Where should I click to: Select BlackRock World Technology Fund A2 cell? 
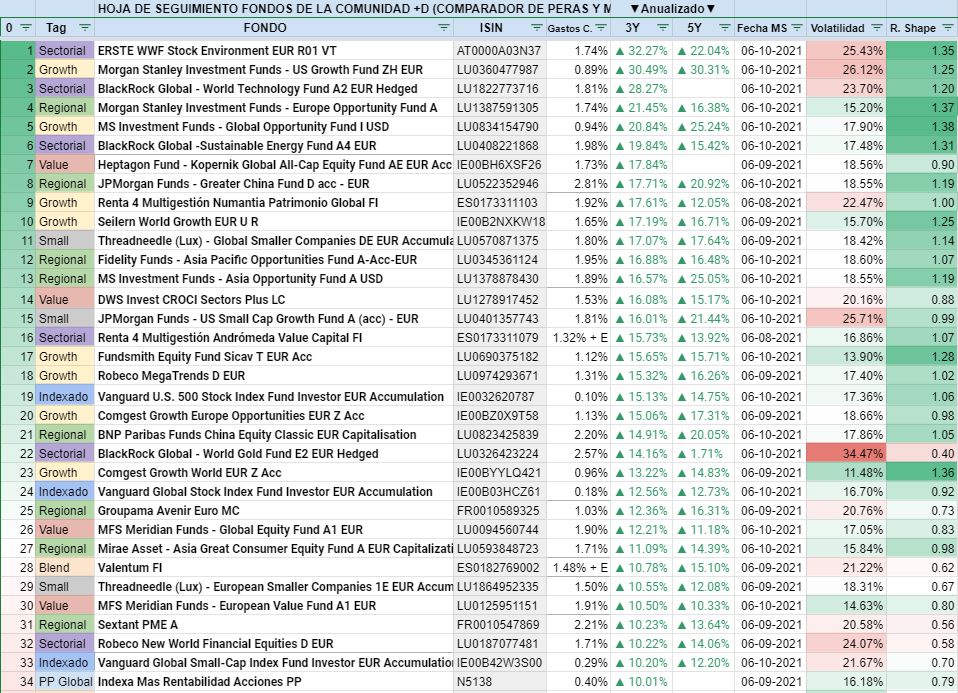(x=274, y=89)
